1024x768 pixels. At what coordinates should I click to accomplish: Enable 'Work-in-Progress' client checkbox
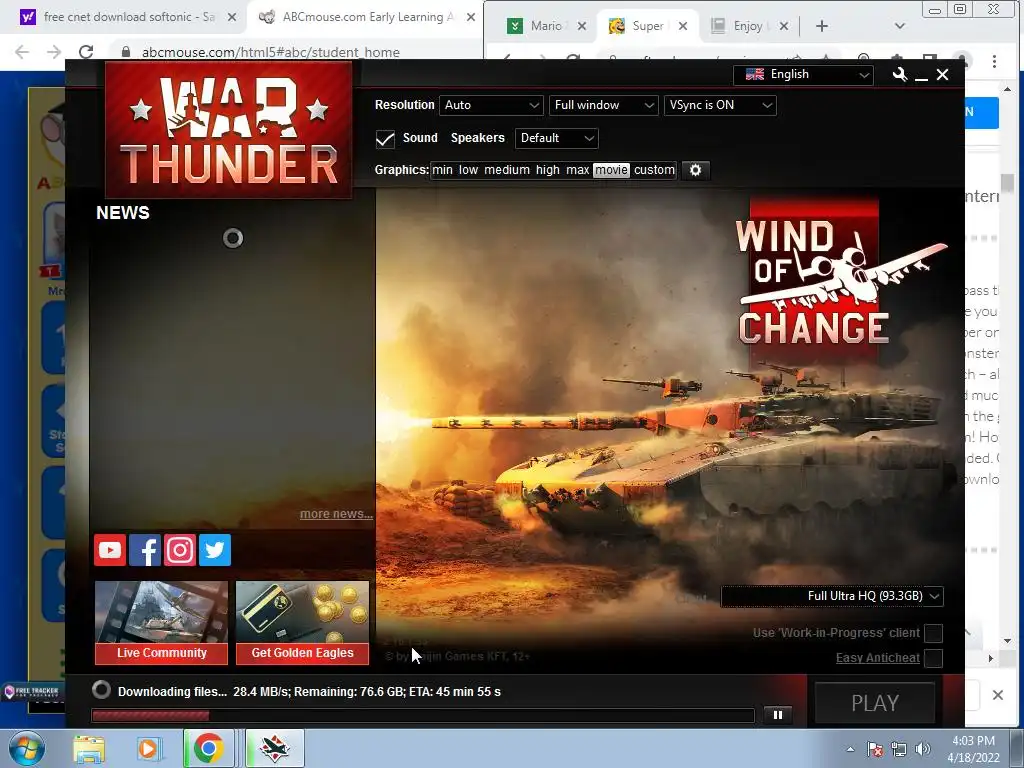point(933,633)
